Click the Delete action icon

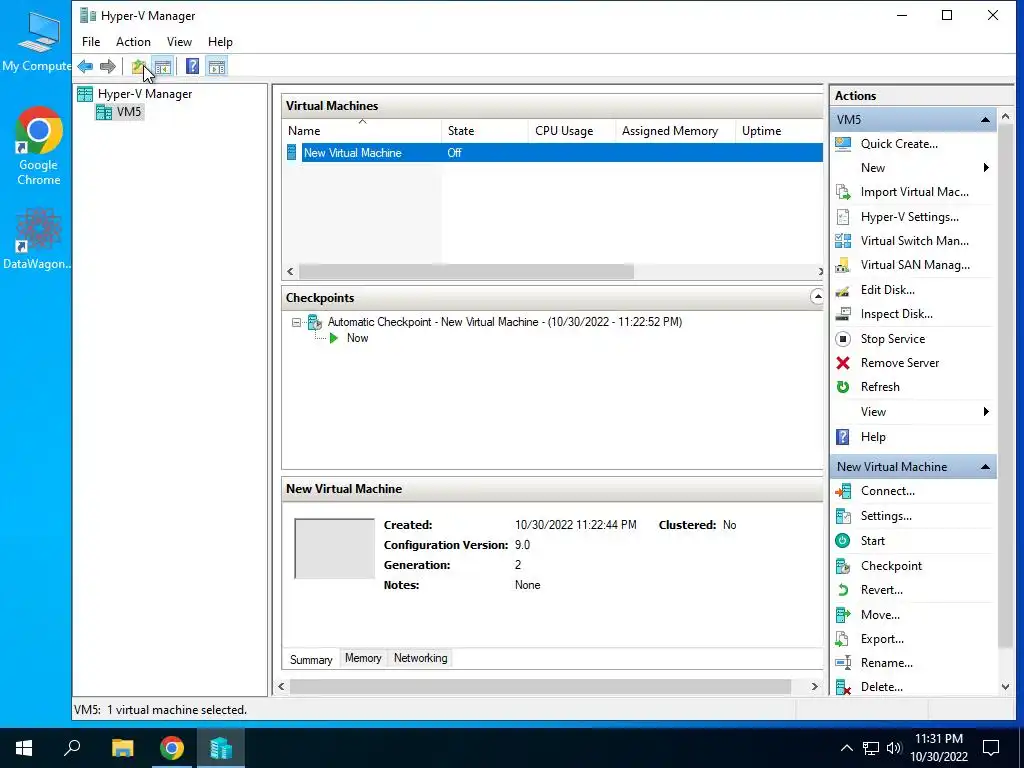pyautogui.click(x=843, y=687)
